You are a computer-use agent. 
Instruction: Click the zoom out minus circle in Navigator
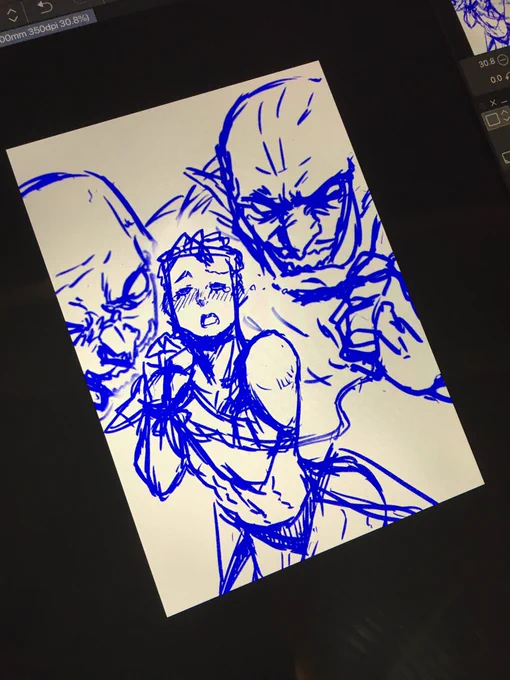pyautogui.click(x=503, y=60)
